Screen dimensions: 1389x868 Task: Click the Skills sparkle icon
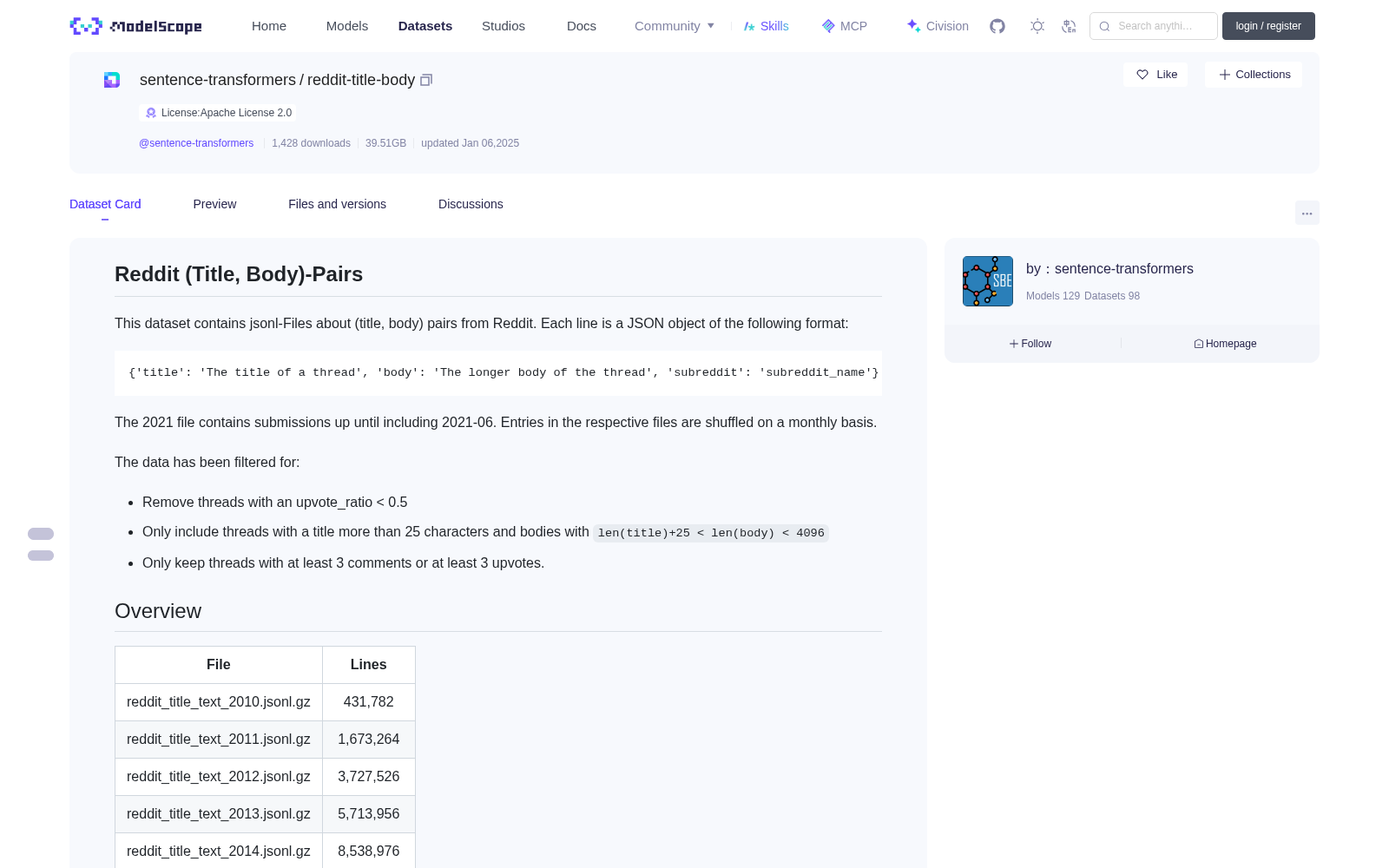[749, 26]
